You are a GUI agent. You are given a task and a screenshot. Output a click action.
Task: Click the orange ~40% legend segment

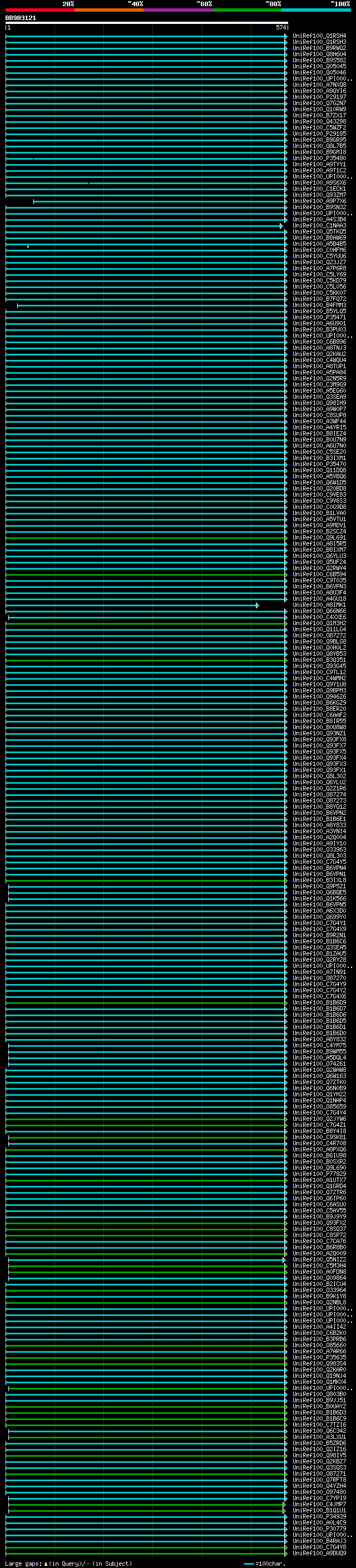point(109,10)
